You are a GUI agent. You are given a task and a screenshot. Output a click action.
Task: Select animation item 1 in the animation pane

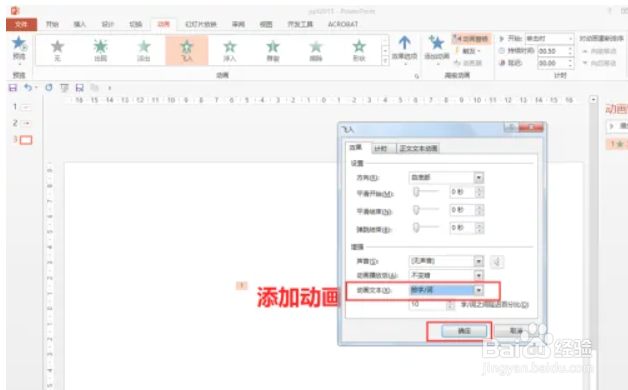617,144
